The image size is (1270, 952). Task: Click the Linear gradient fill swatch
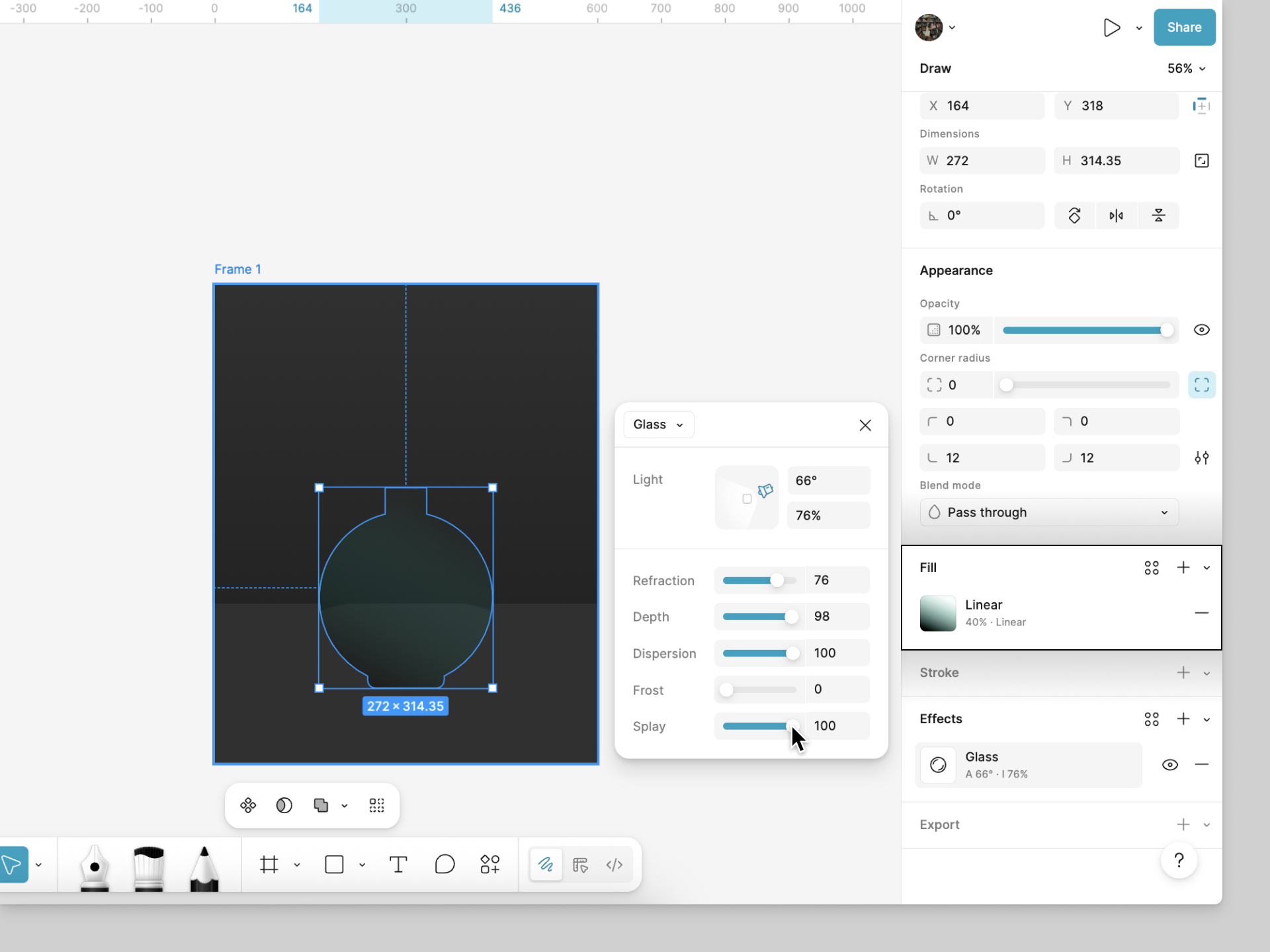pyautogui.click(x=937, y=613)
